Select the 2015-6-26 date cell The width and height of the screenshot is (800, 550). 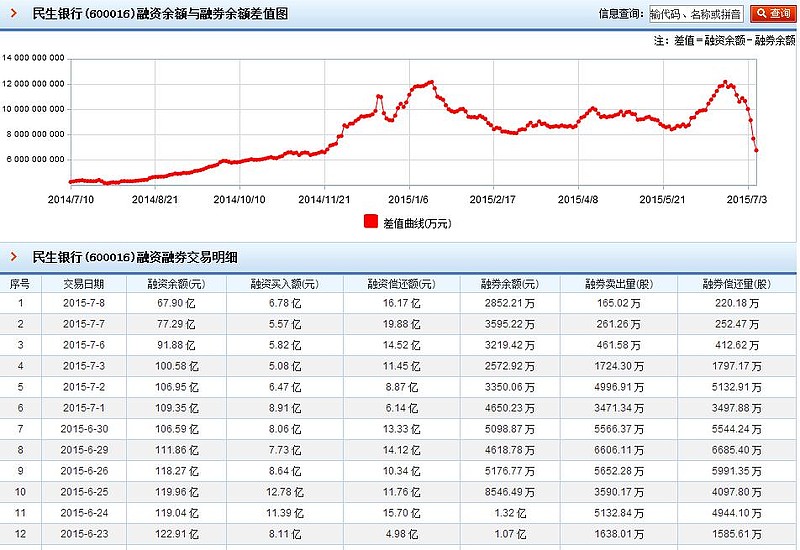coord(84,471)
